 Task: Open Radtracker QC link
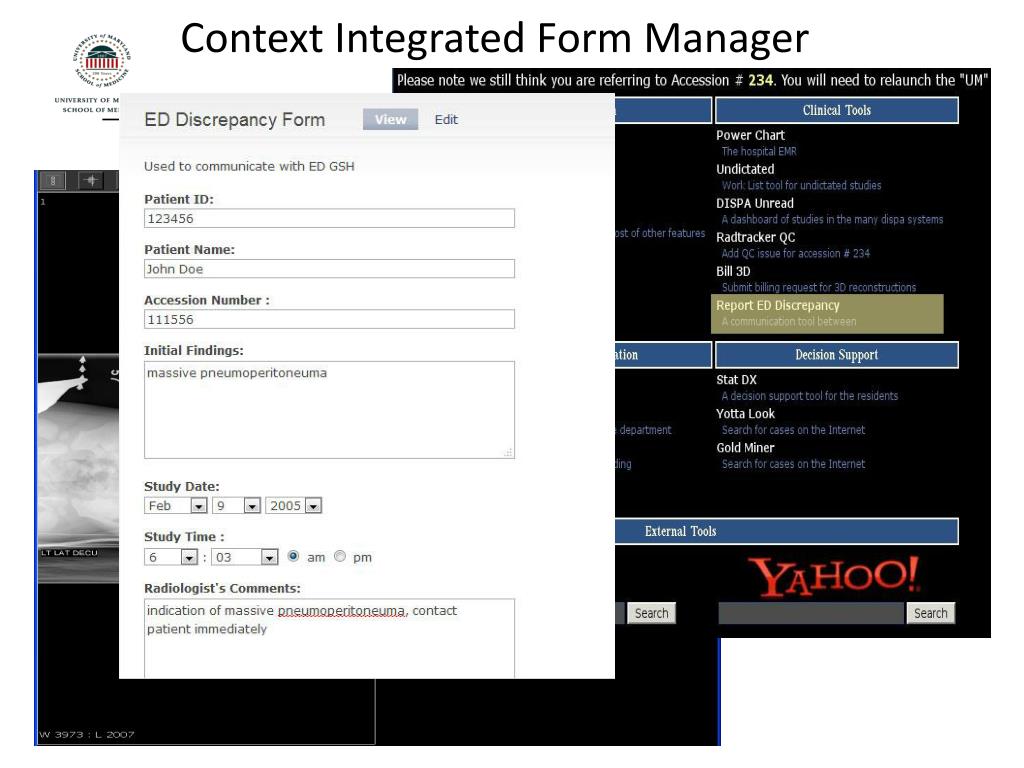coord(756,237)
